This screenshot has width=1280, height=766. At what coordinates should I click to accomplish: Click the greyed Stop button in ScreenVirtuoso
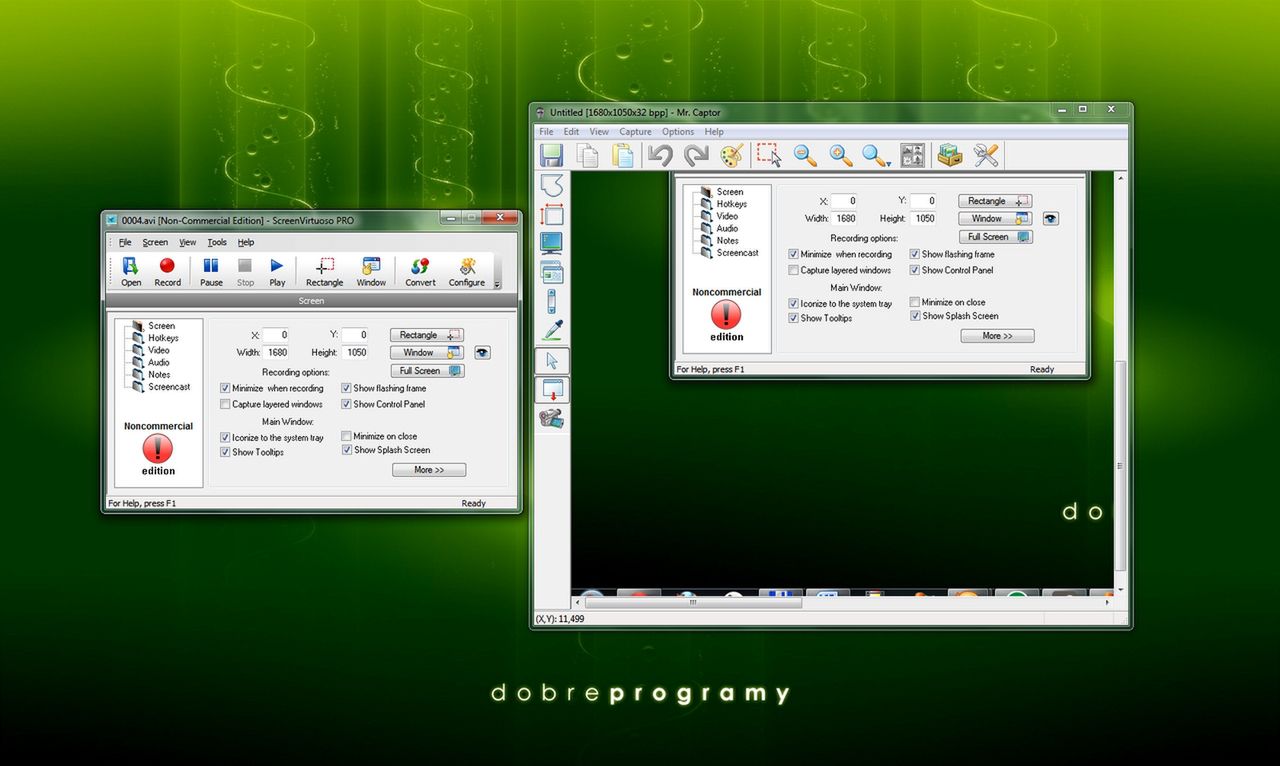(245, 271)
